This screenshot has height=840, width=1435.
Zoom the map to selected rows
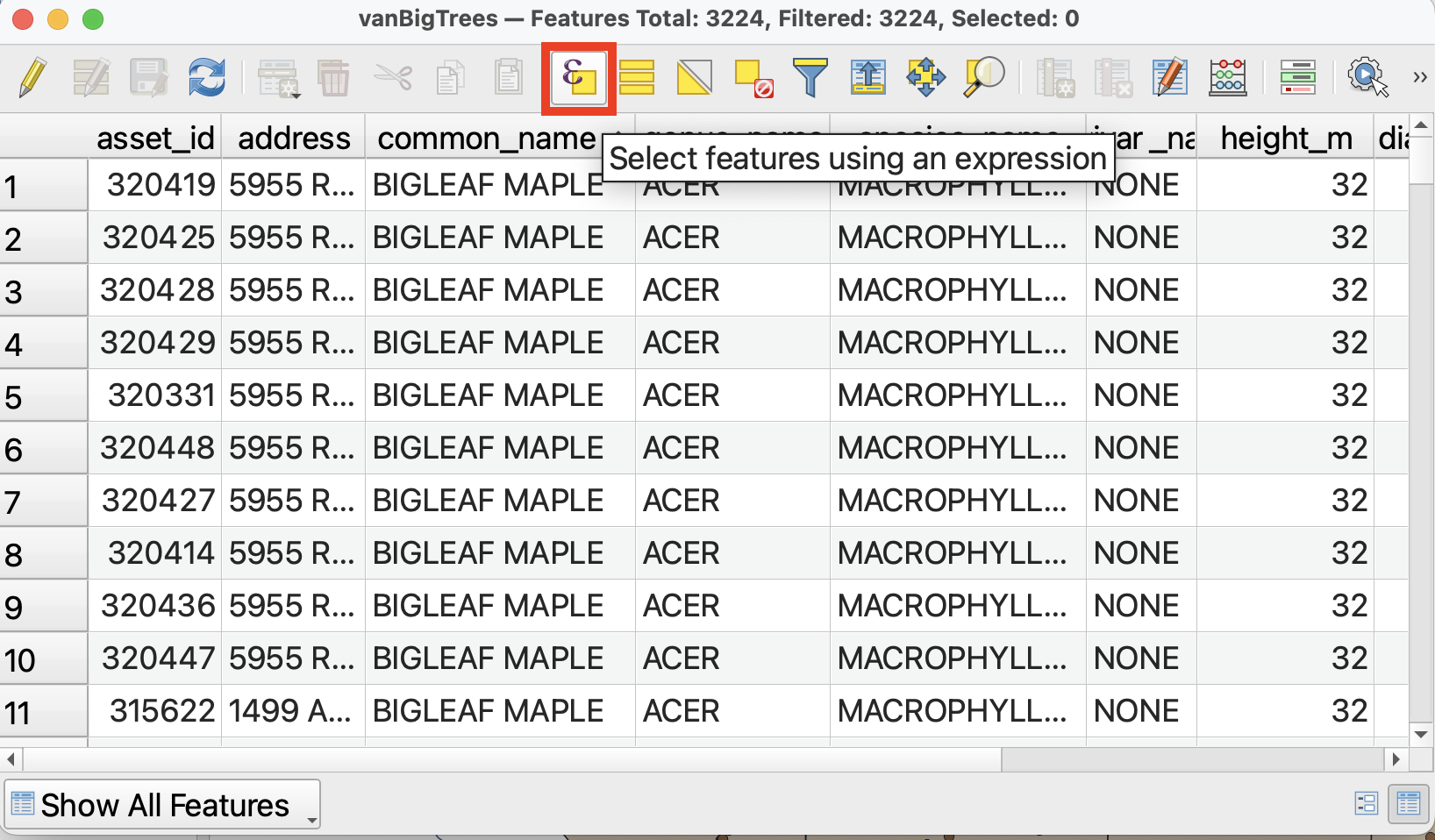(x=983, y=77)
